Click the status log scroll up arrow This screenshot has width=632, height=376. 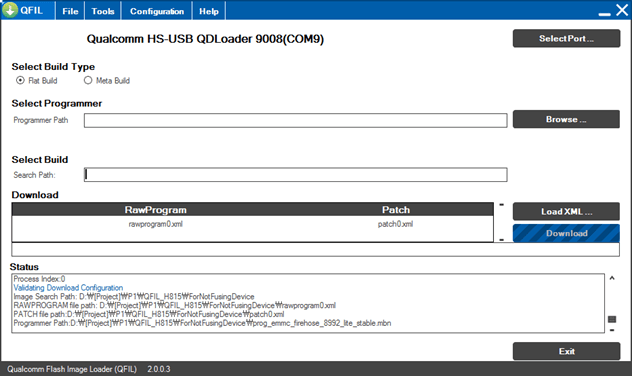pos(612,278)
